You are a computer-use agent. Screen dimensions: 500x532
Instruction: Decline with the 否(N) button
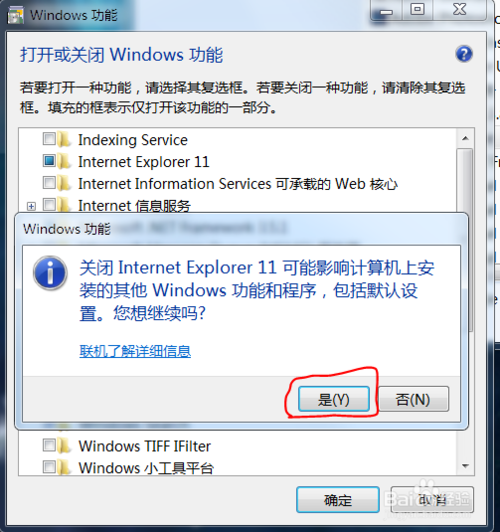414,399
